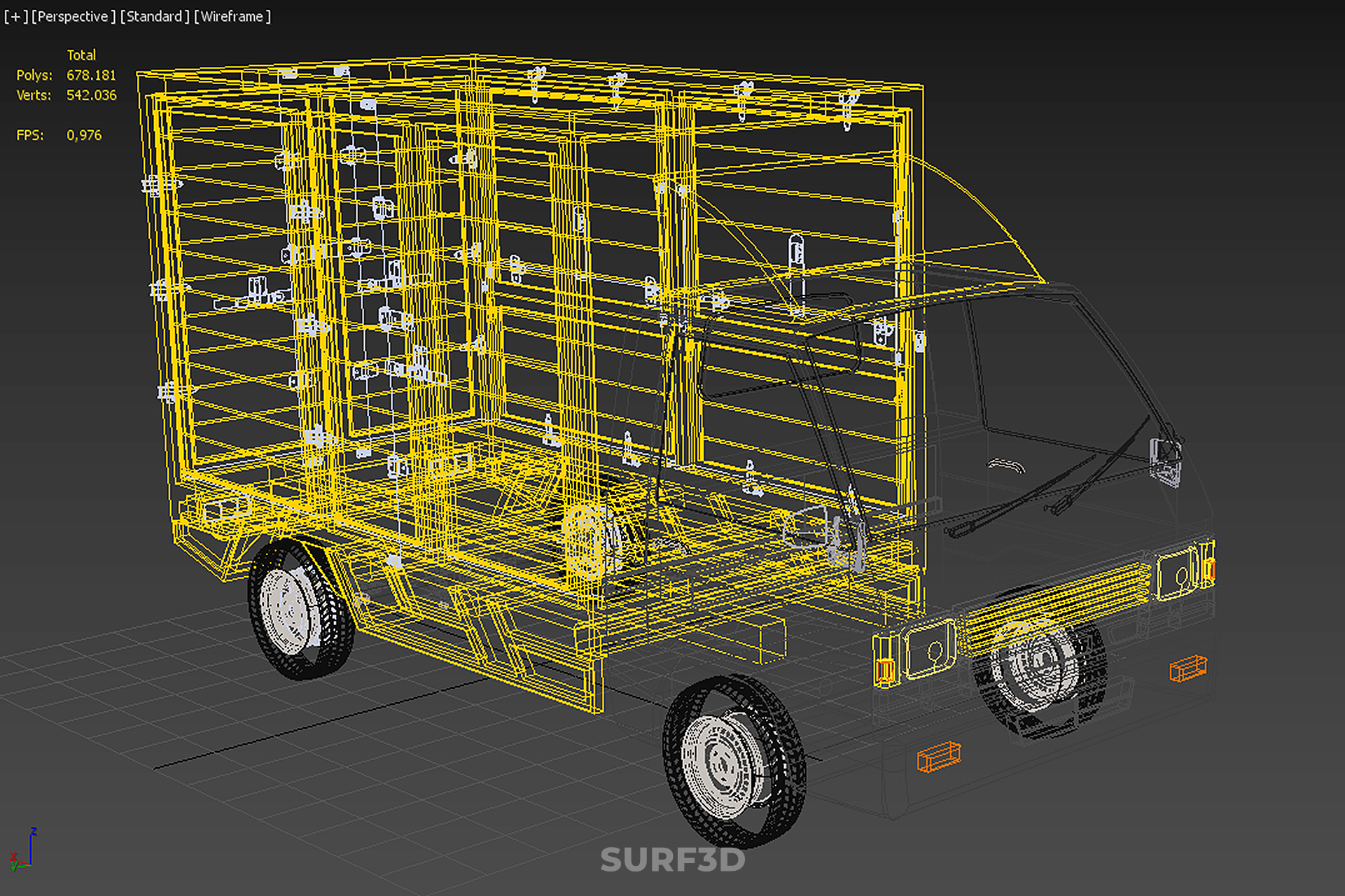Open the [+] general viewport menu
Screen dimensions: 1345x896
point(15,17)
